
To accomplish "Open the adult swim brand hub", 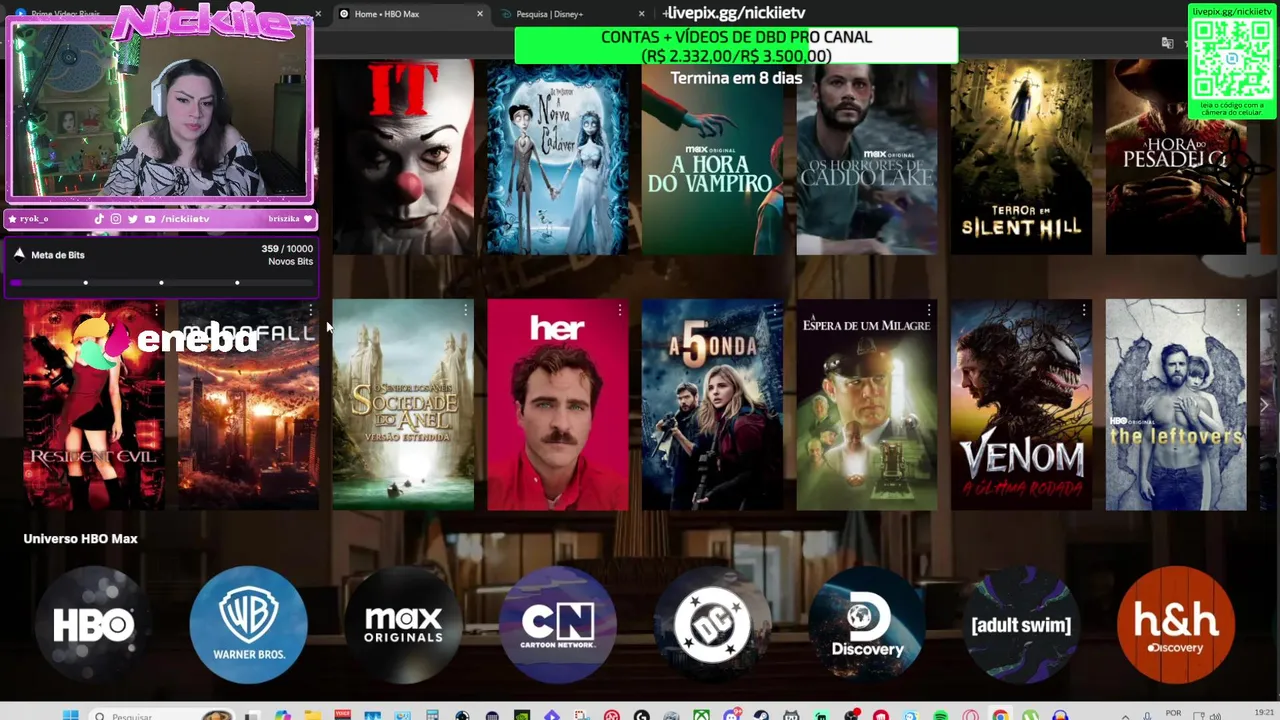I will coord(1021,625).
